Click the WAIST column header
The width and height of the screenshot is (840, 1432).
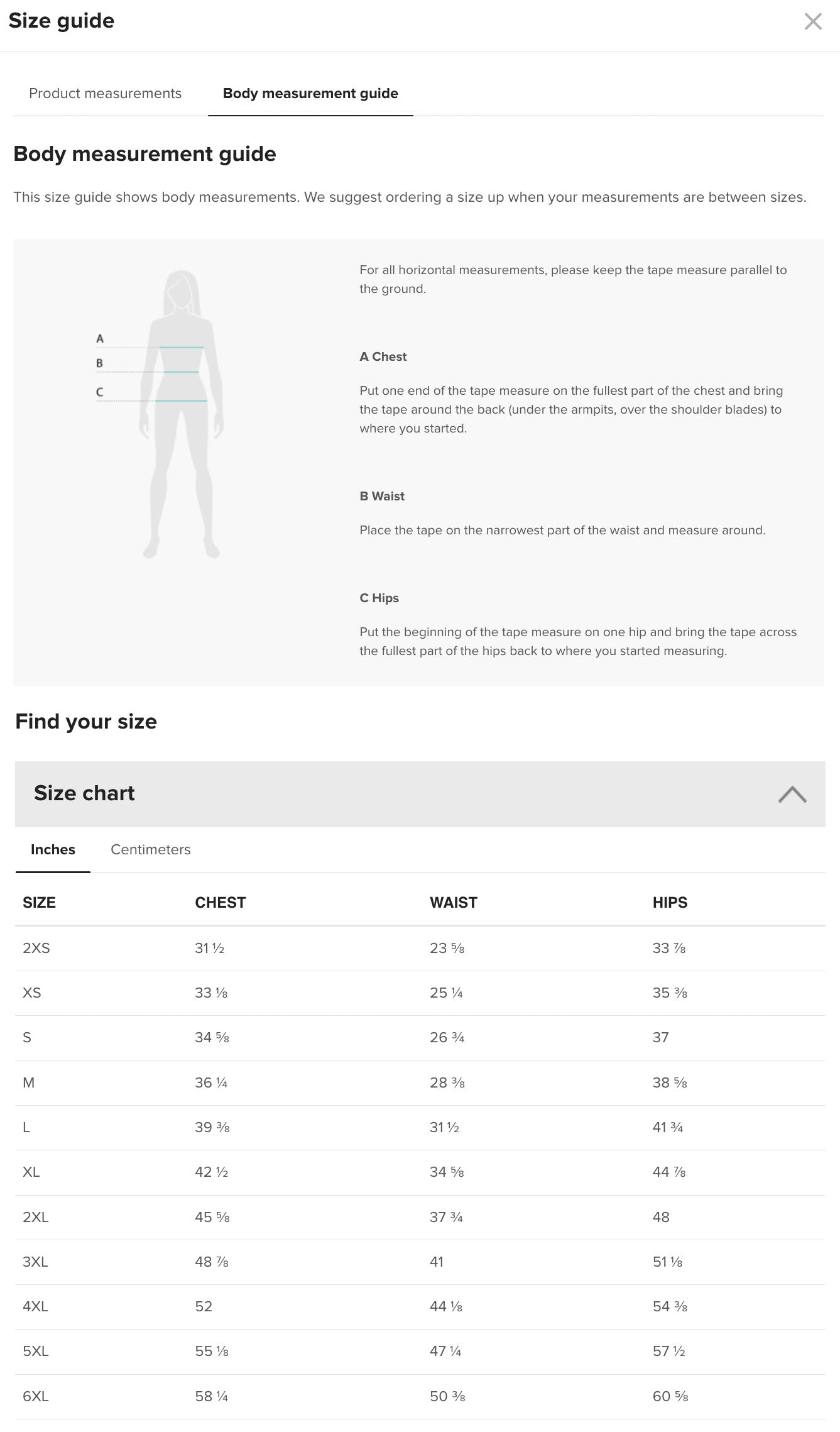point(454,902)
